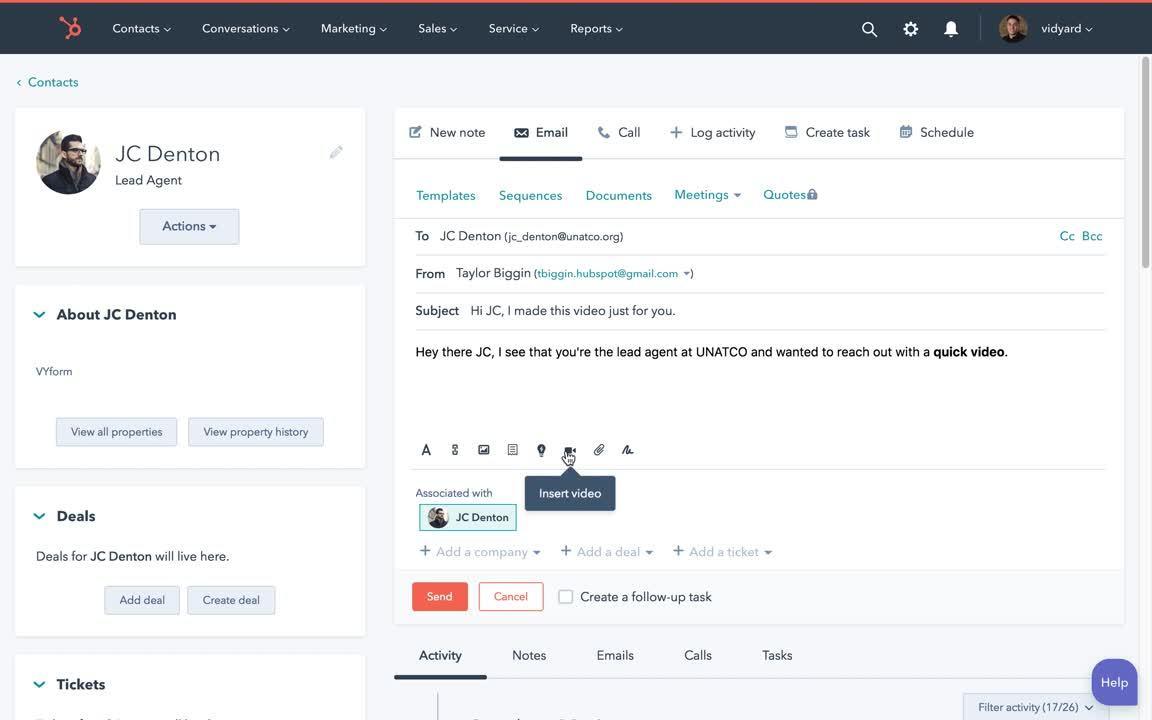The height and width of the screenshot is (720, 1152).
Task: Open the notifications bell
Action: click(951, 29)
